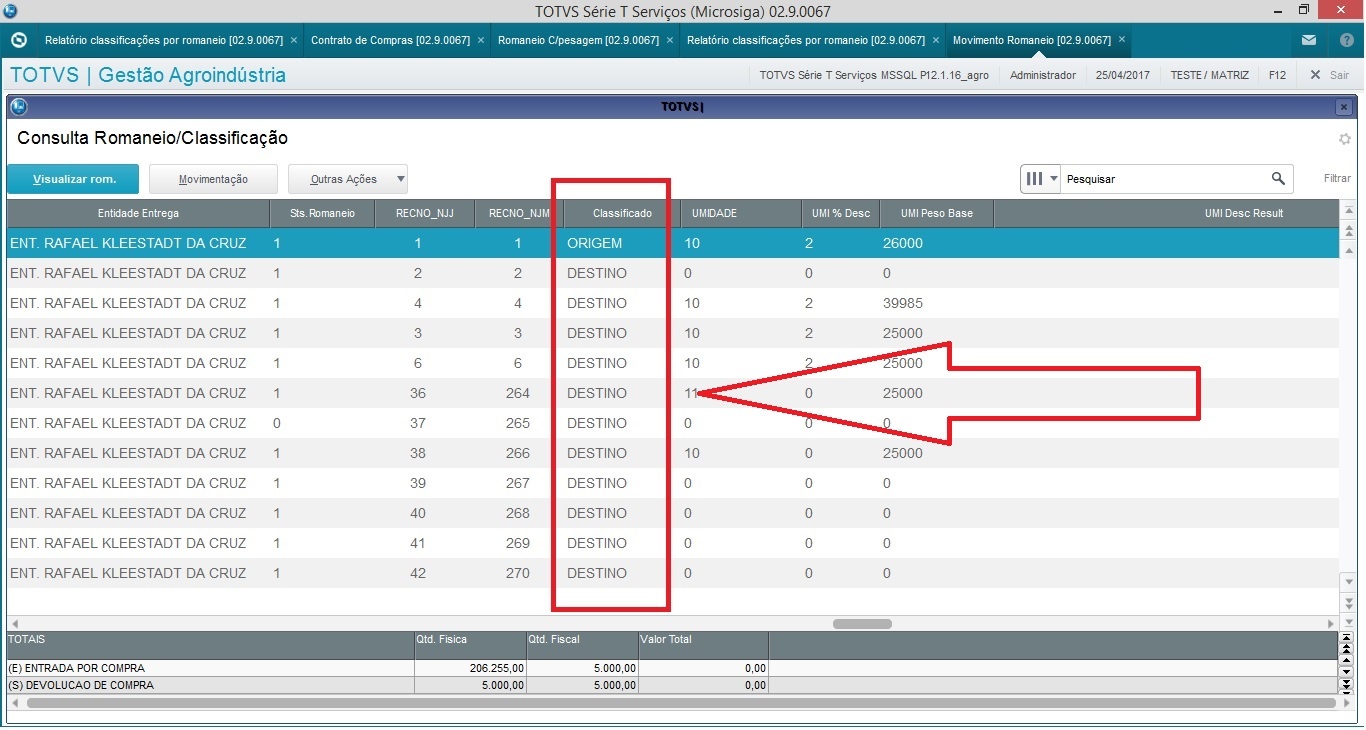This screenshot has height=730, width=1366.
Task: Click grid double down-arrow page button
Action: [x=1347, y=605]
